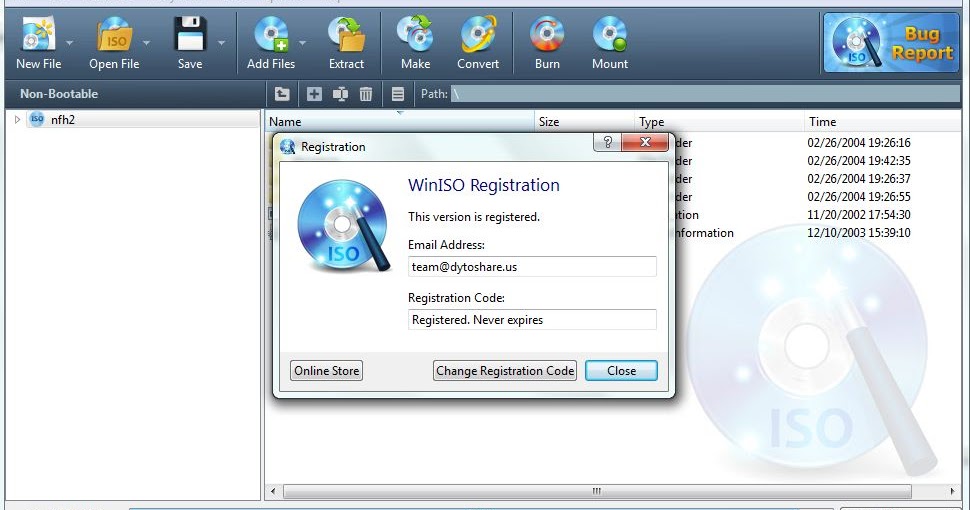Open the Non-Bootable label
970x510 pixels.
59,94
